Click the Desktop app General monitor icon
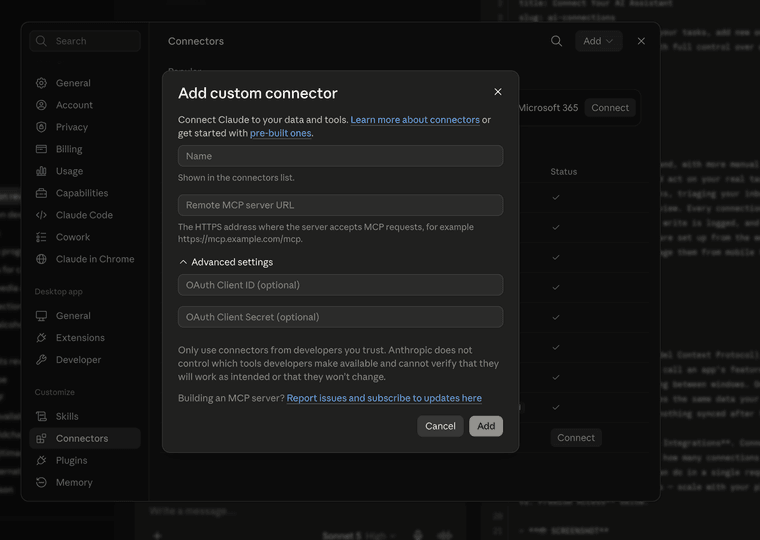Viewport: 760px width, 540px height. 41,316
